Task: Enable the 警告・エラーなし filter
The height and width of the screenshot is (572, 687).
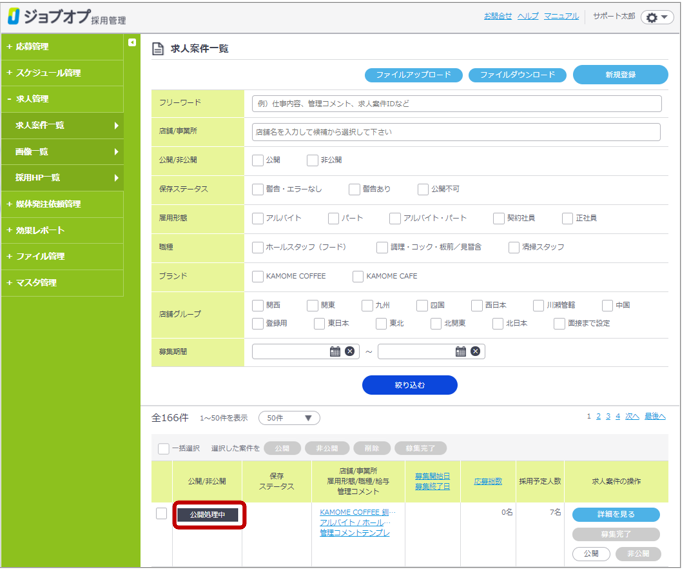Action: pos(258,189)
